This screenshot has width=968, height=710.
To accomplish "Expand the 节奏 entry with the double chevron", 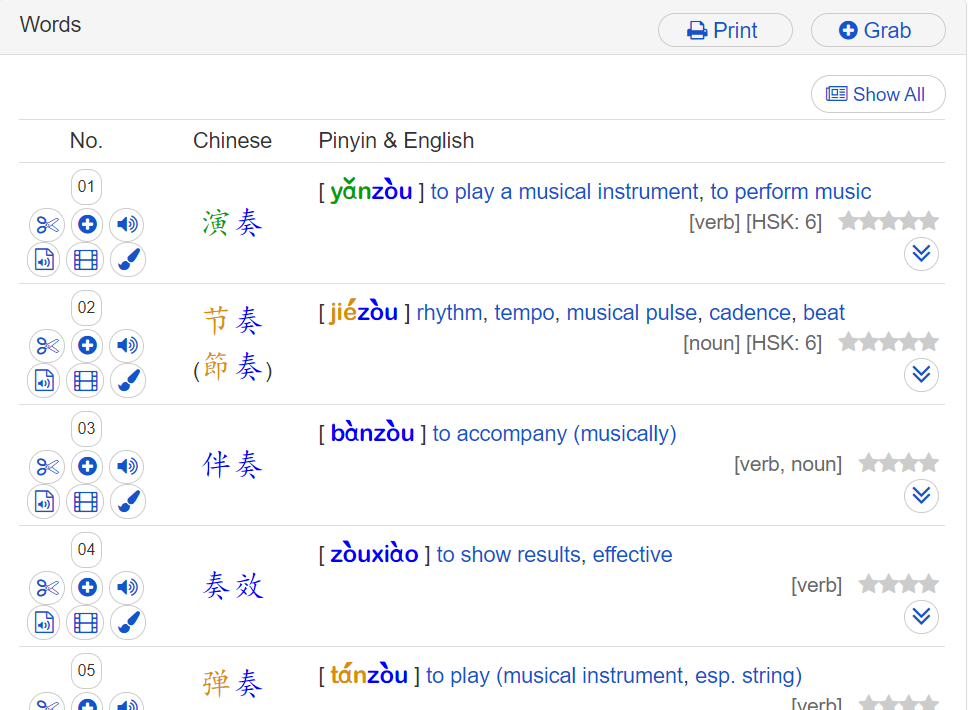I will 921,375.
